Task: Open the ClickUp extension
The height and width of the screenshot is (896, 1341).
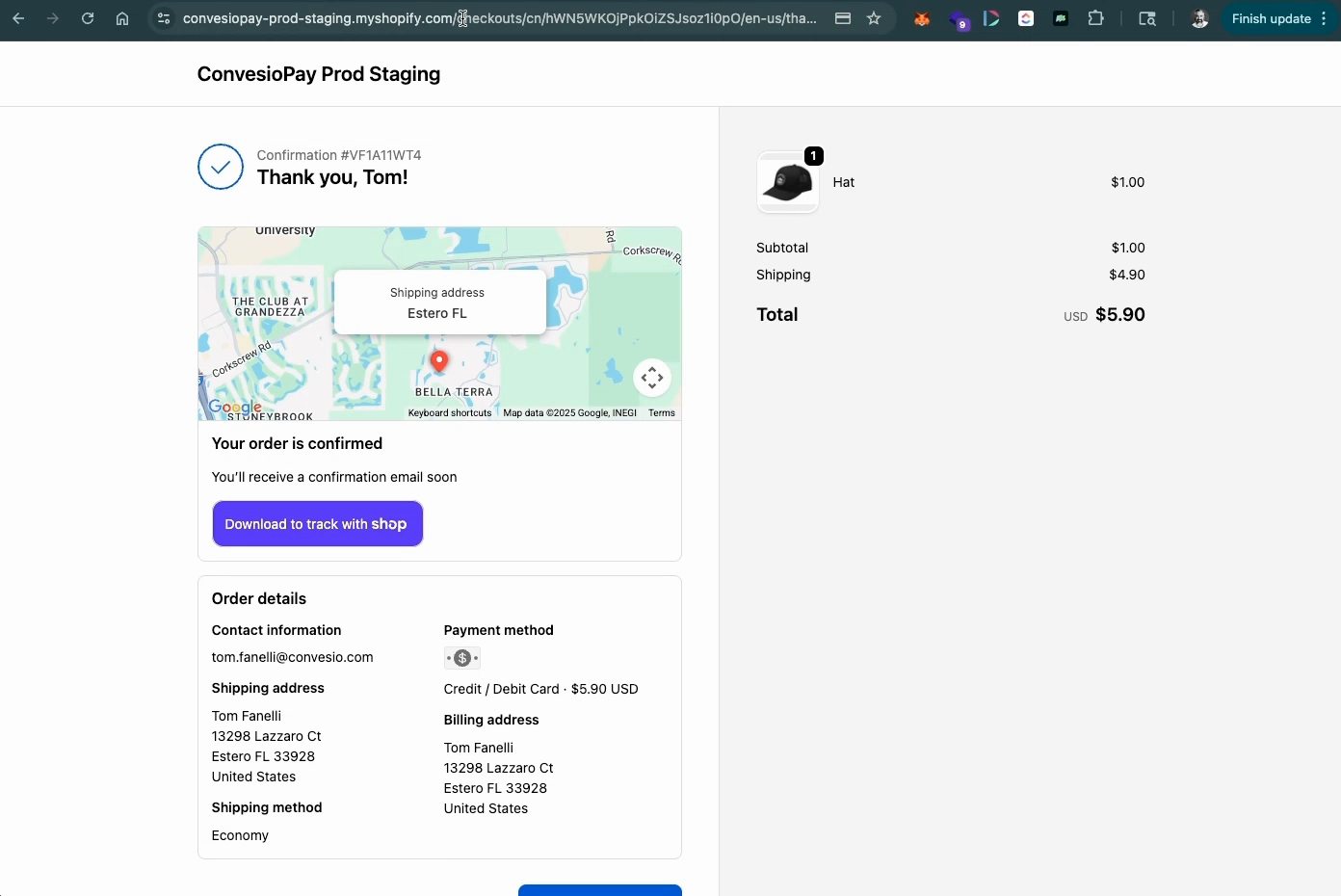Action: coord(1026,18)
